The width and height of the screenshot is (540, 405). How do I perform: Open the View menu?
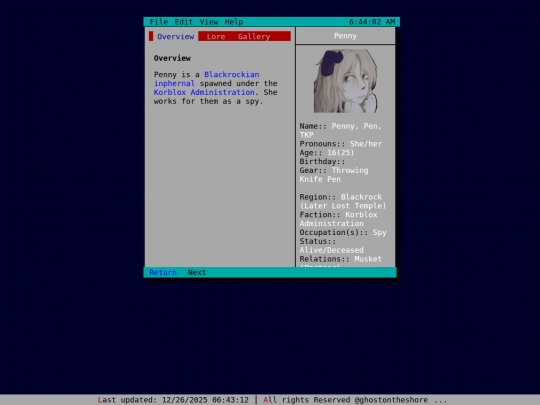(209, 22)
